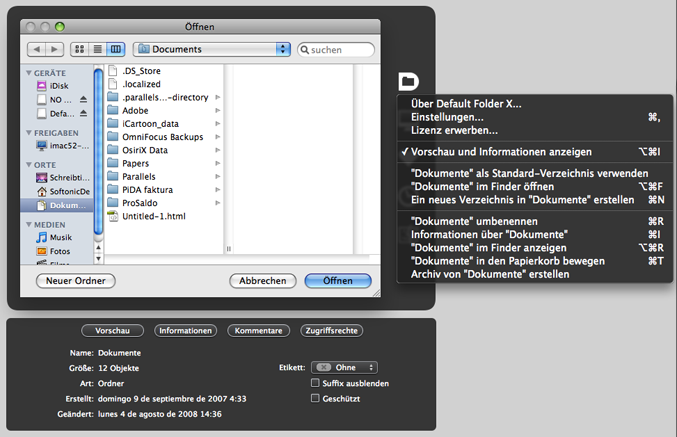Eject the Defa... volume
Viewport: 677px width, 437px height.
[83, 114]
